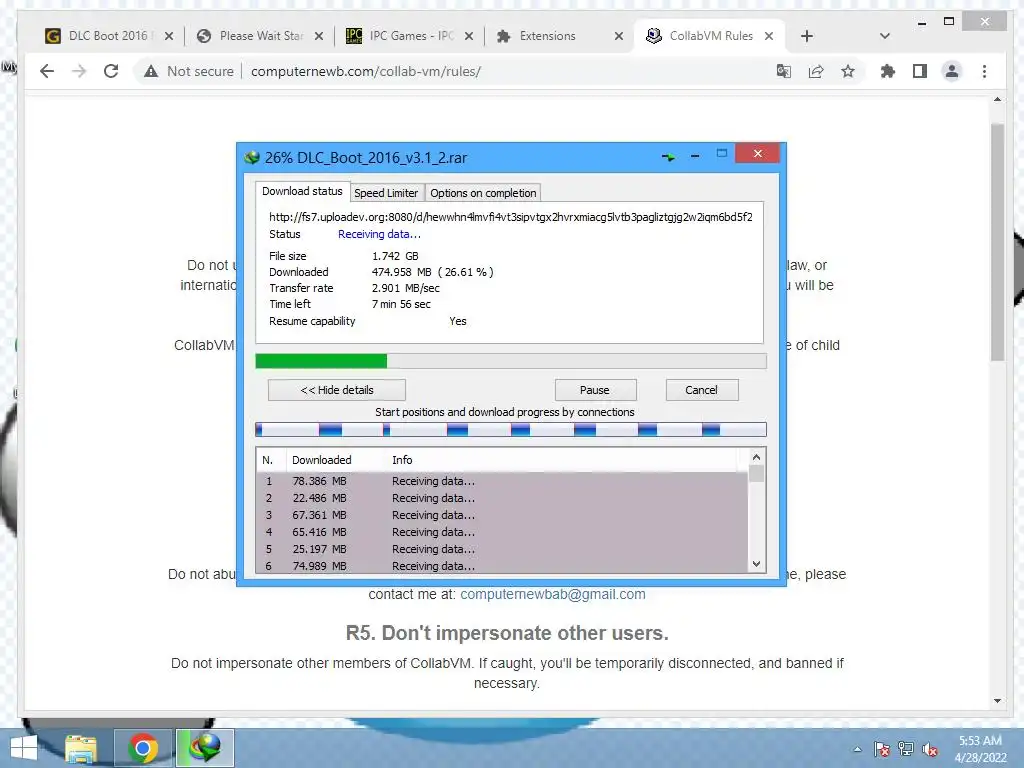Viewport: 1024px width, 768px height.
Task: Select connection row 5 with 25.197 MB
Action: [x=502, y=549]
